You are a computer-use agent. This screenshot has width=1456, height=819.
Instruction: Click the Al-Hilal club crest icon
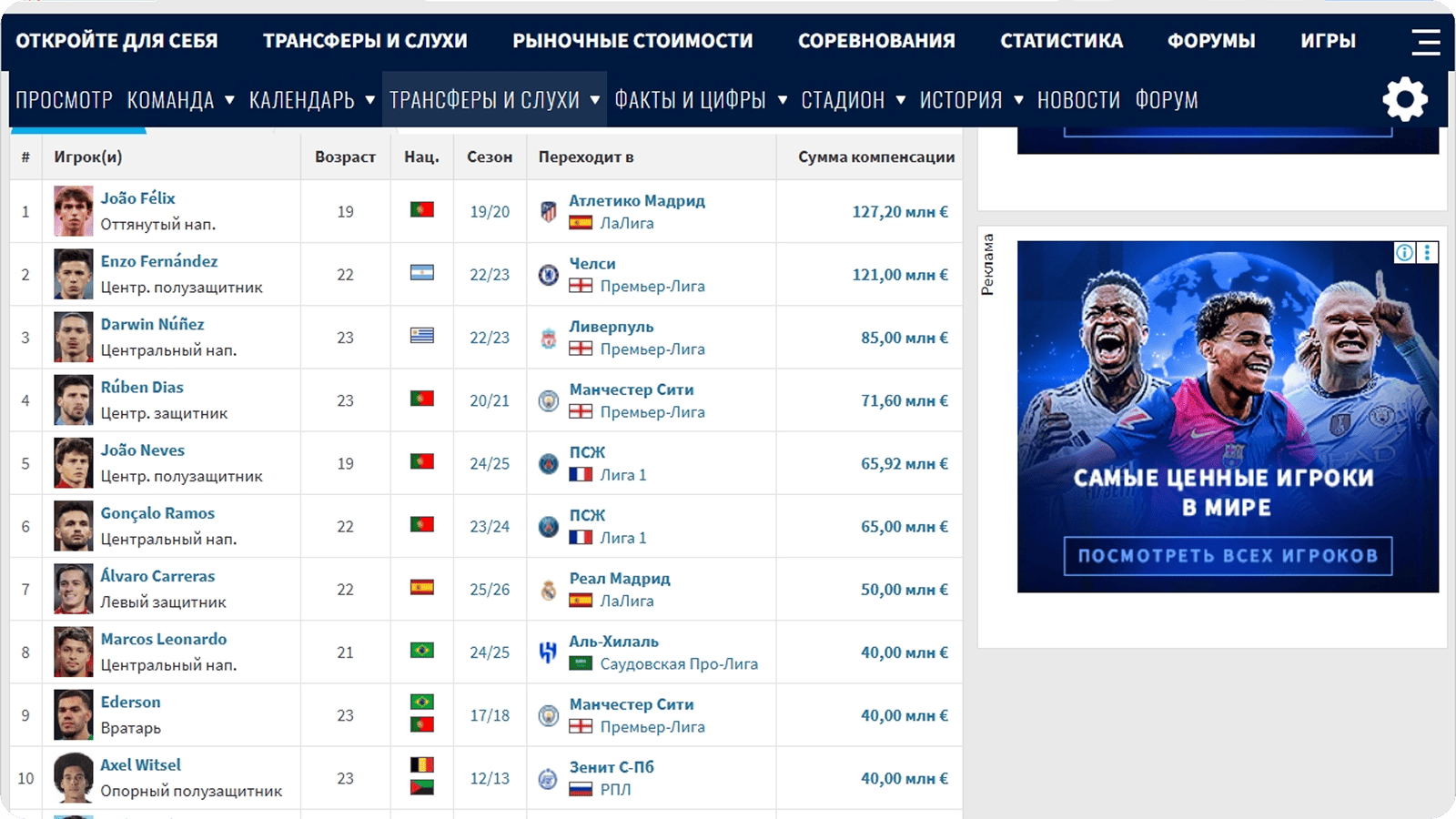(x=548, y=652)
